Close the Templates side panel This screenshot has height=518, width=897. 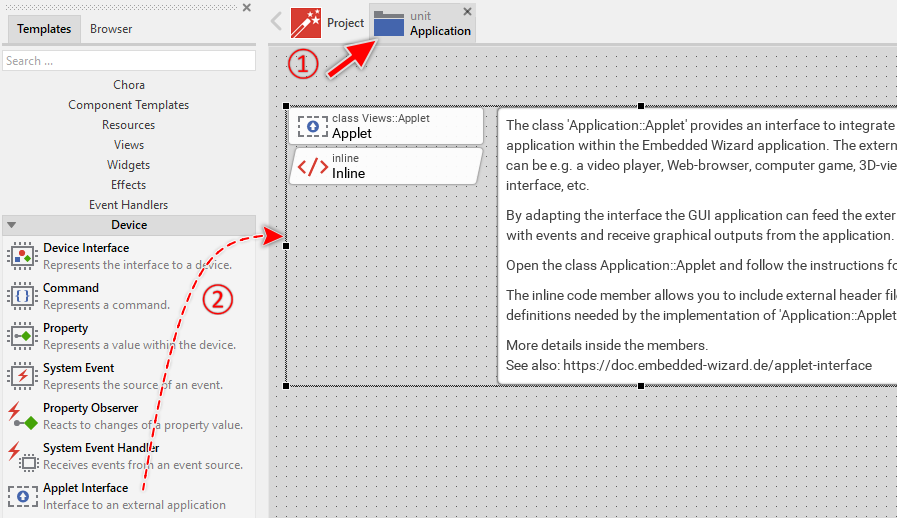pyautogui.click(x=247, y=8)
